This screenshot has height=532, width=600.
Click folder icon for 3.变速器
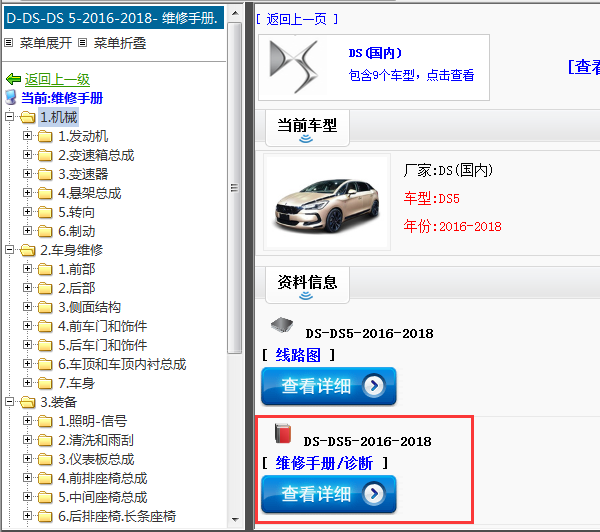45,174
